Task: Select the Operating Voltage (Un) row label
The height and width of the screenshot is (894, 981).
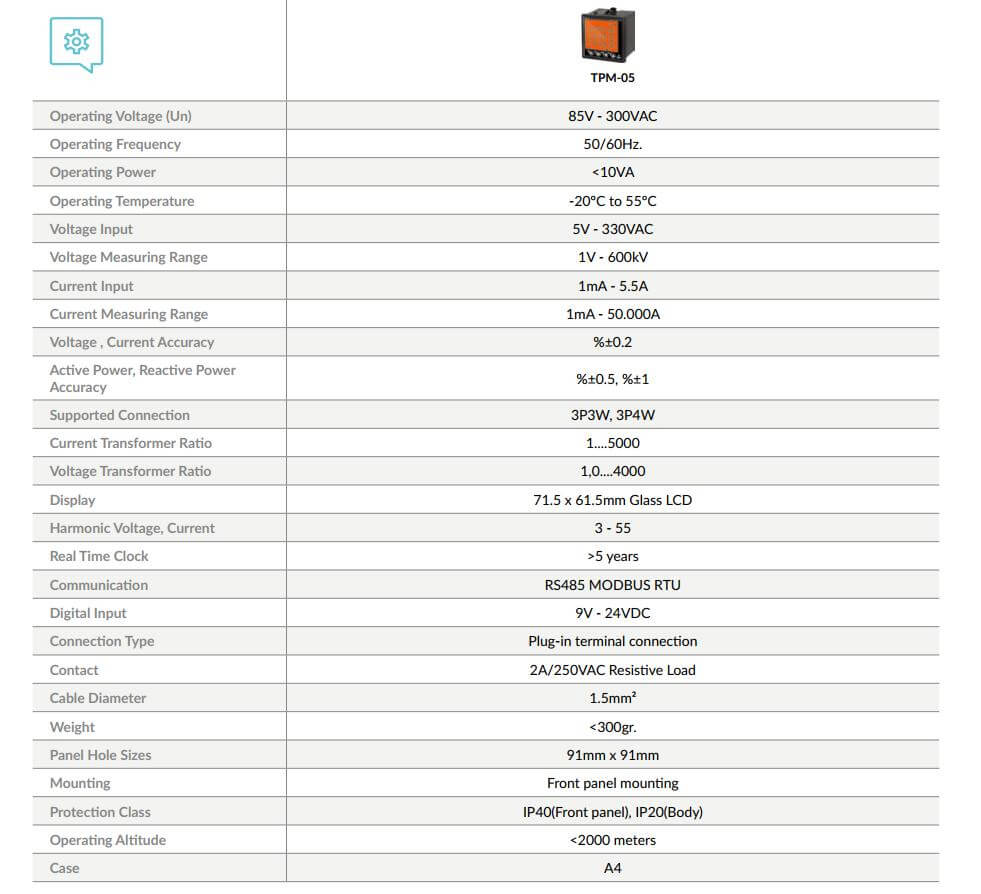Action: 121,116
